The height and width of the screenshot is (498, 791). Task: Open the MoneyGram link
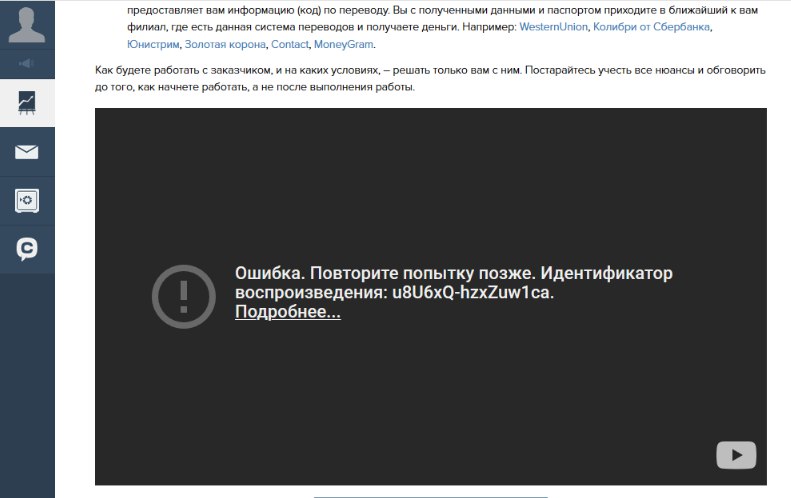coord(344,44)
